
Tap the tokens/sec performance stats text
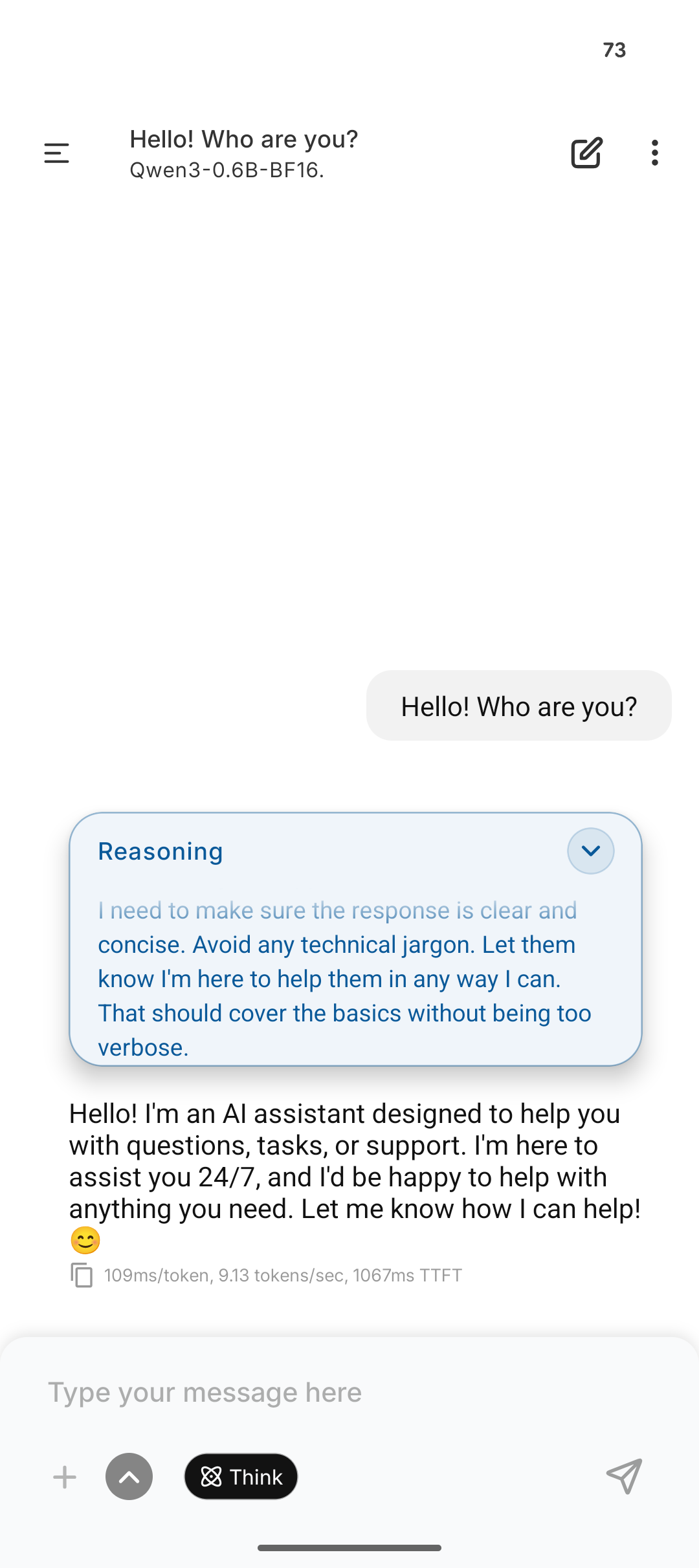pyautogui.click(x=283, y=1275)
